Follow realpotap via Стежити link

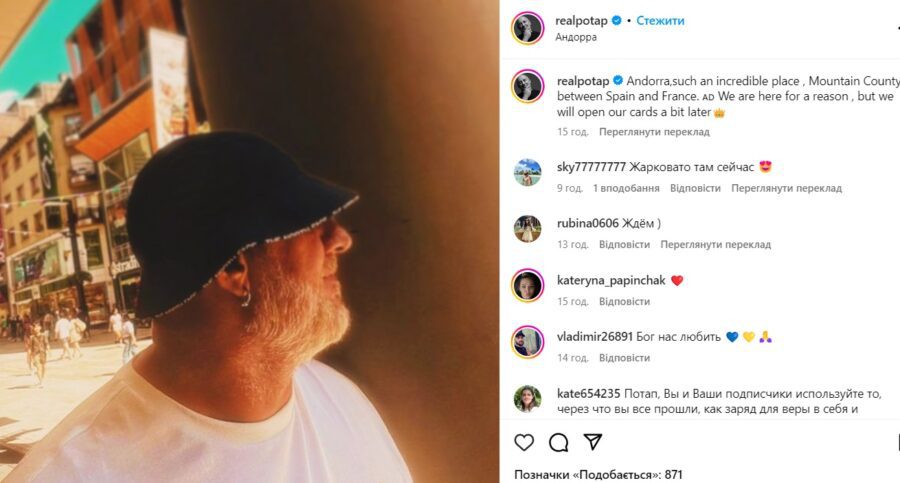tap(660, 20)
